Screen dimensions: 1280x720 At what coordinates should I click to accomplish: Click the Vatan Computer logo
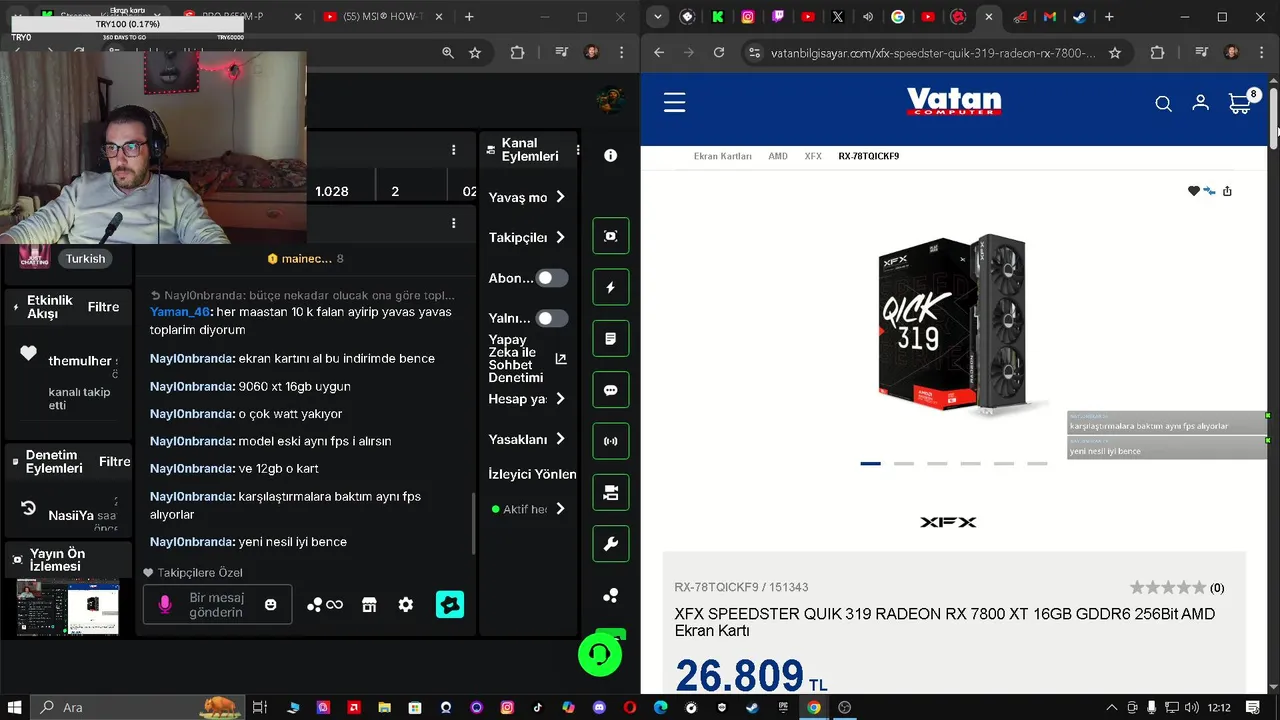[954, 102]
